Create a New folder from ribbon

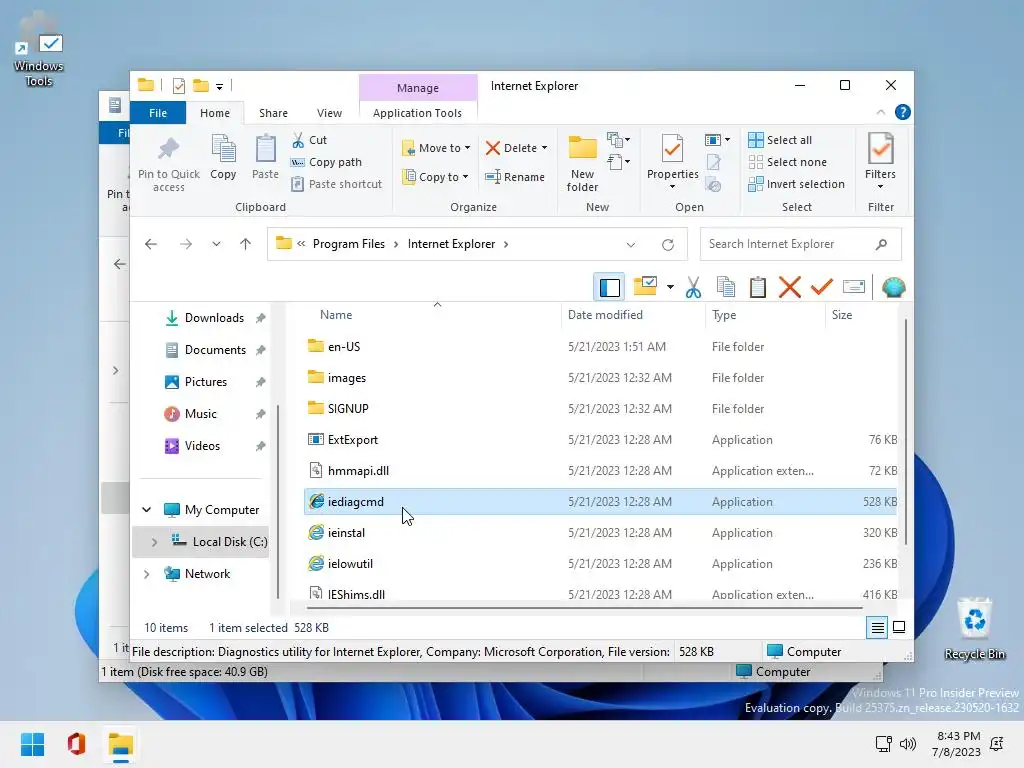pyautogui.click(x=583, y=163)
